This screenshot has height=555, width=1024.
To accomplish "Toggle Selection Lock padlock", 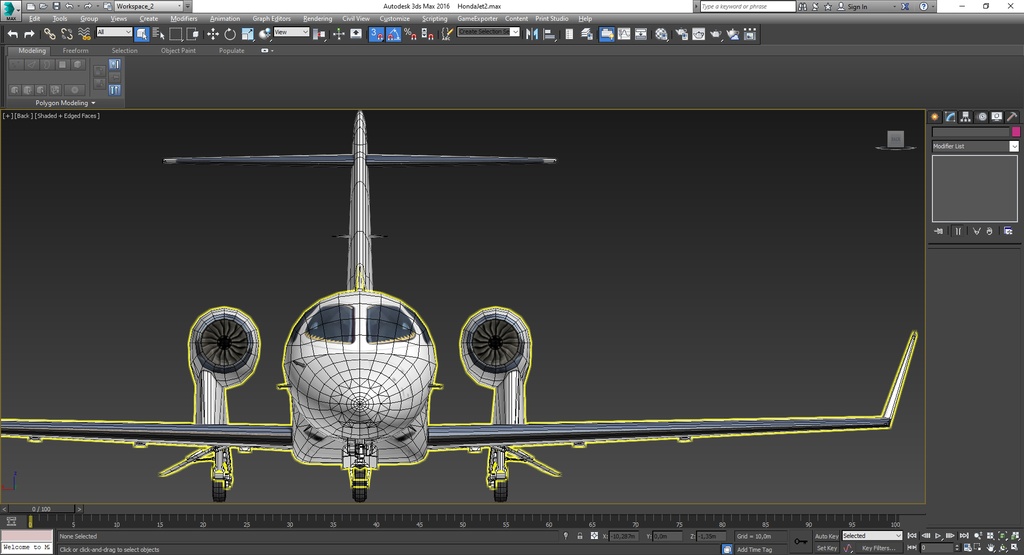I will pyautogui.click(x=579, y=536).
